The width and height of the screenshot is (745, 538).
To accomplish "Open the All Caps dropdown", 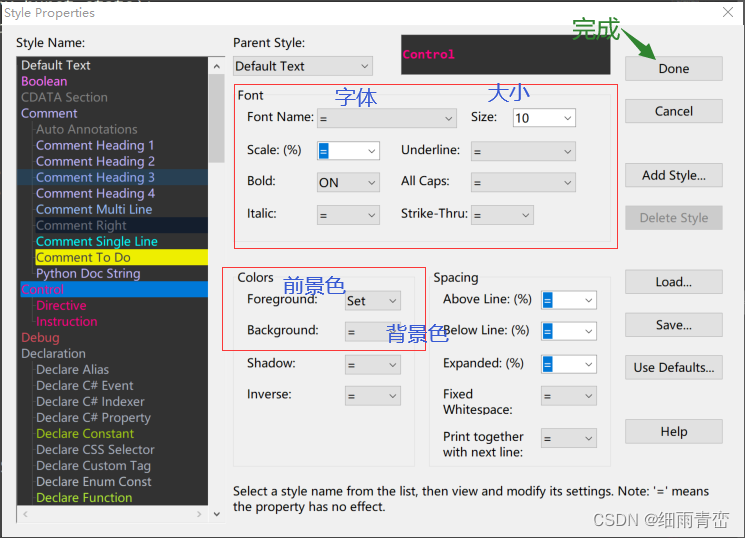I will tap(523, 183).
